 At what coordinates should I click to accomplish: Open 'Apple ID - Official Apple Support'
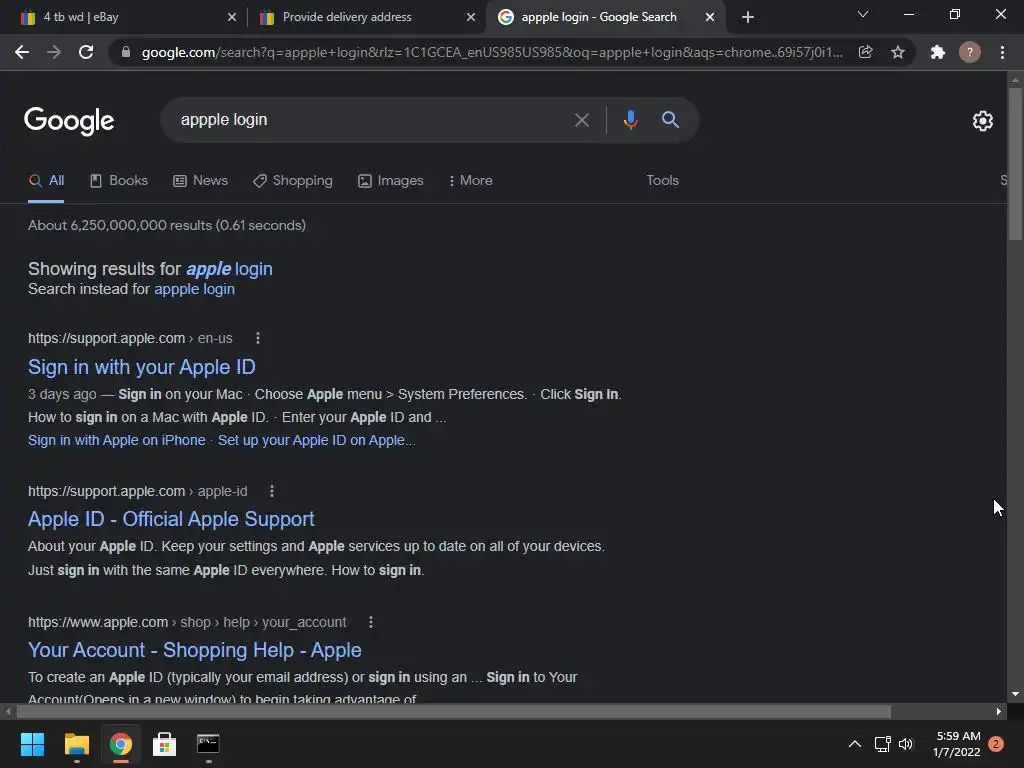[x=171, y=519]
